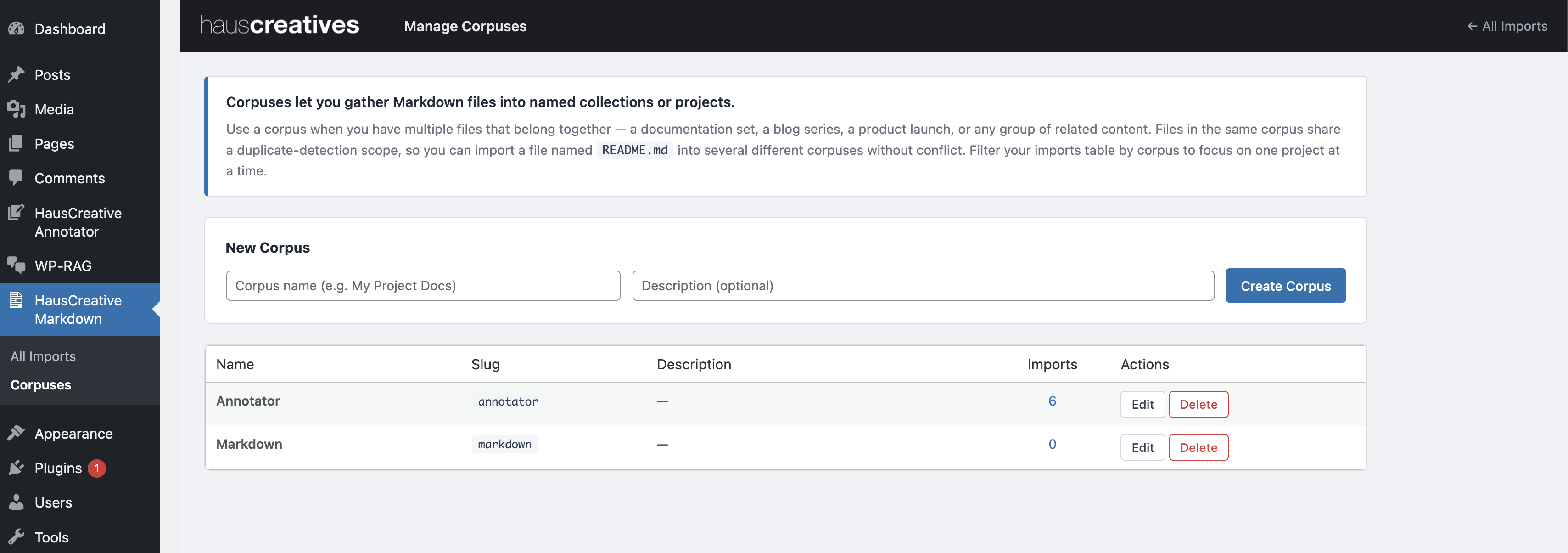Screen dimensions: 1568x553
Task: Open the Annotator imports count 6
Action: [x=1052, y=401]
